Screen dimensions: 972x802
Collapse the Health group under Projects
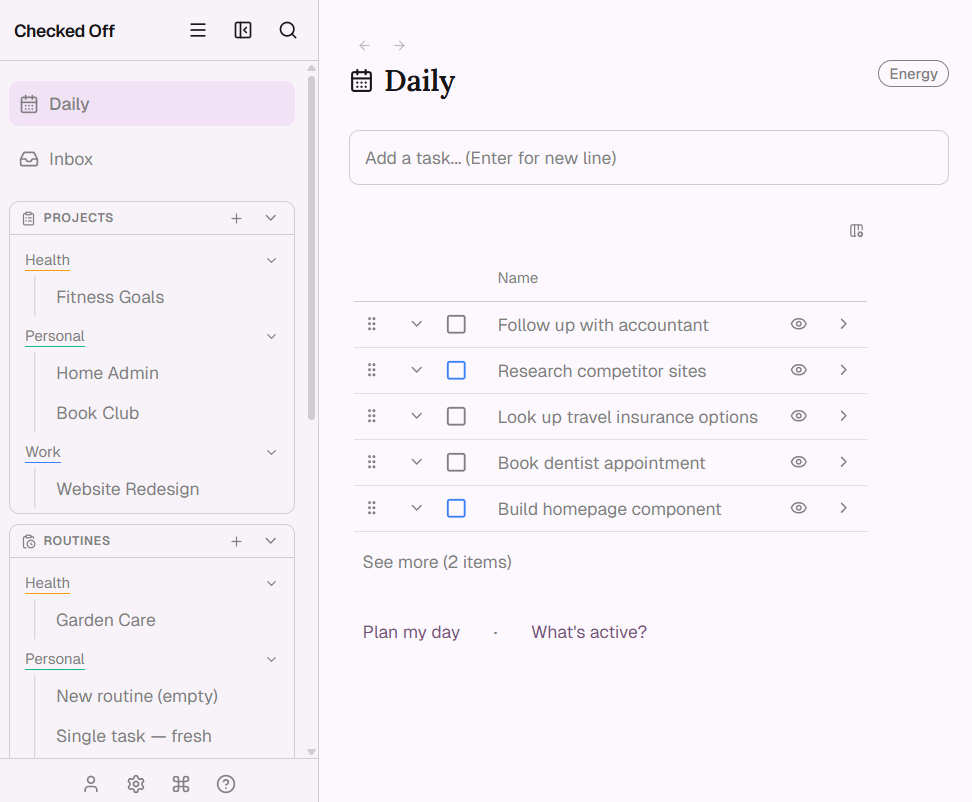[x=272, y=260]
